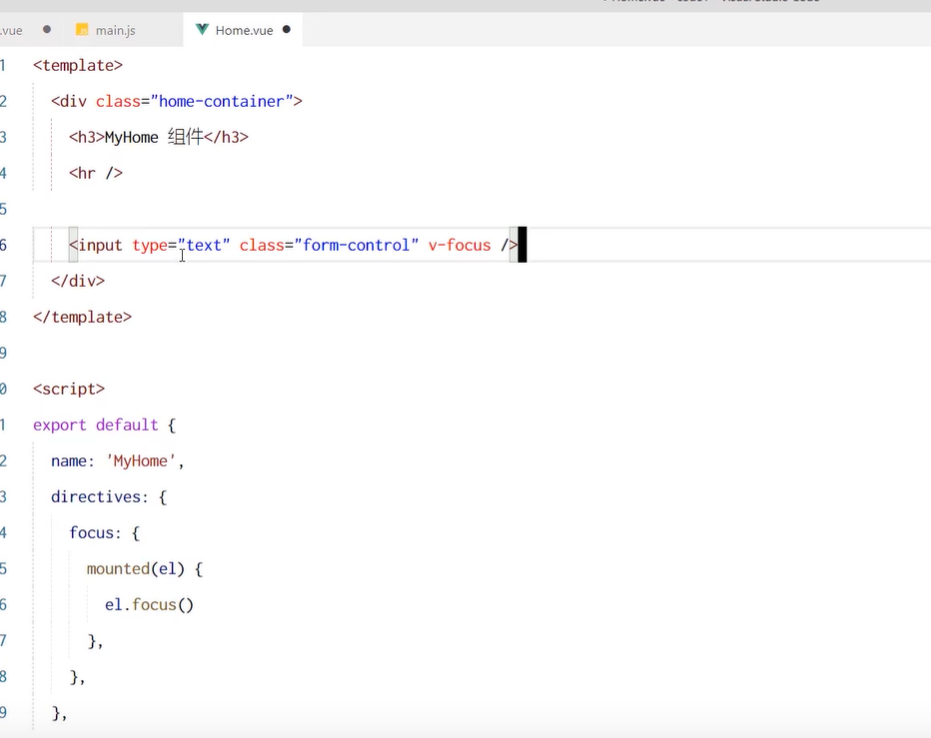Viewport: 931px width, 738px height.
Task: Click "<template>" opening tag on line 1
Action: (x=78, y=65)
